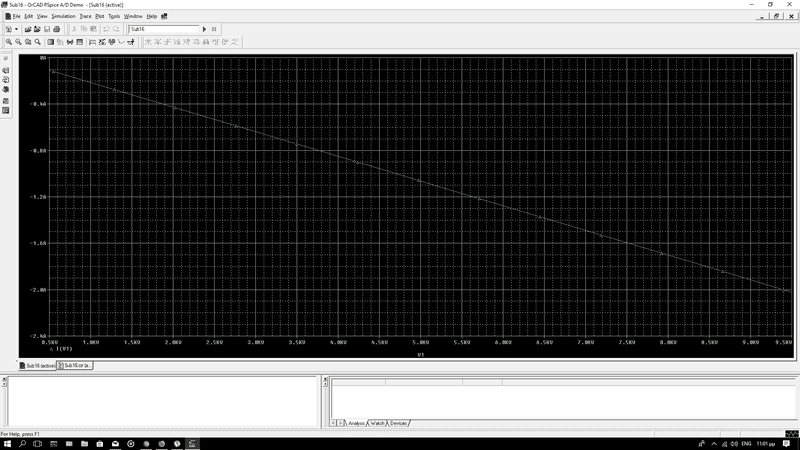Toggle the Fourier FFT icon

click(60, 42)
